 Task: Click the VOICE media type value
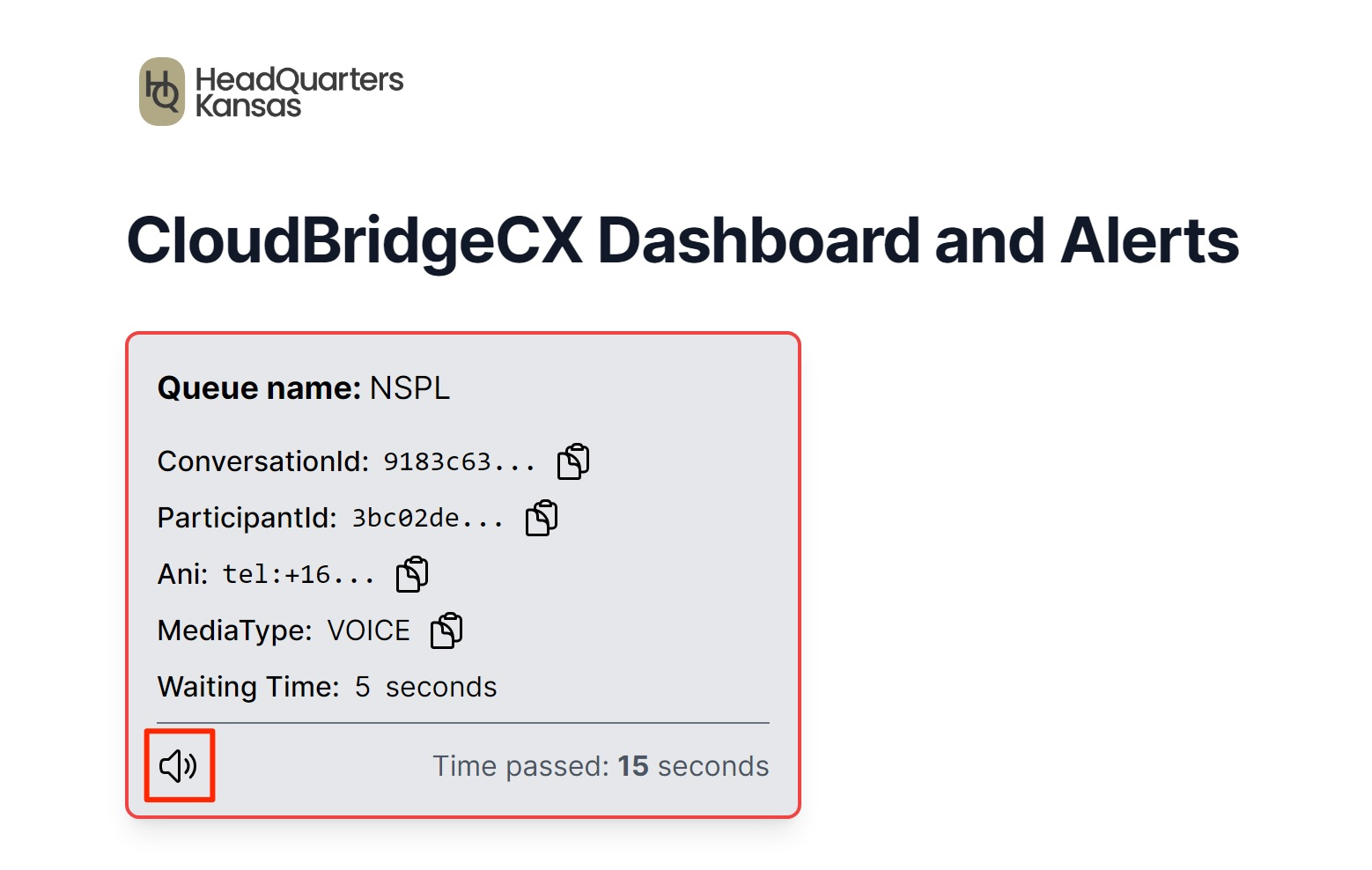[x=368, y=630]
